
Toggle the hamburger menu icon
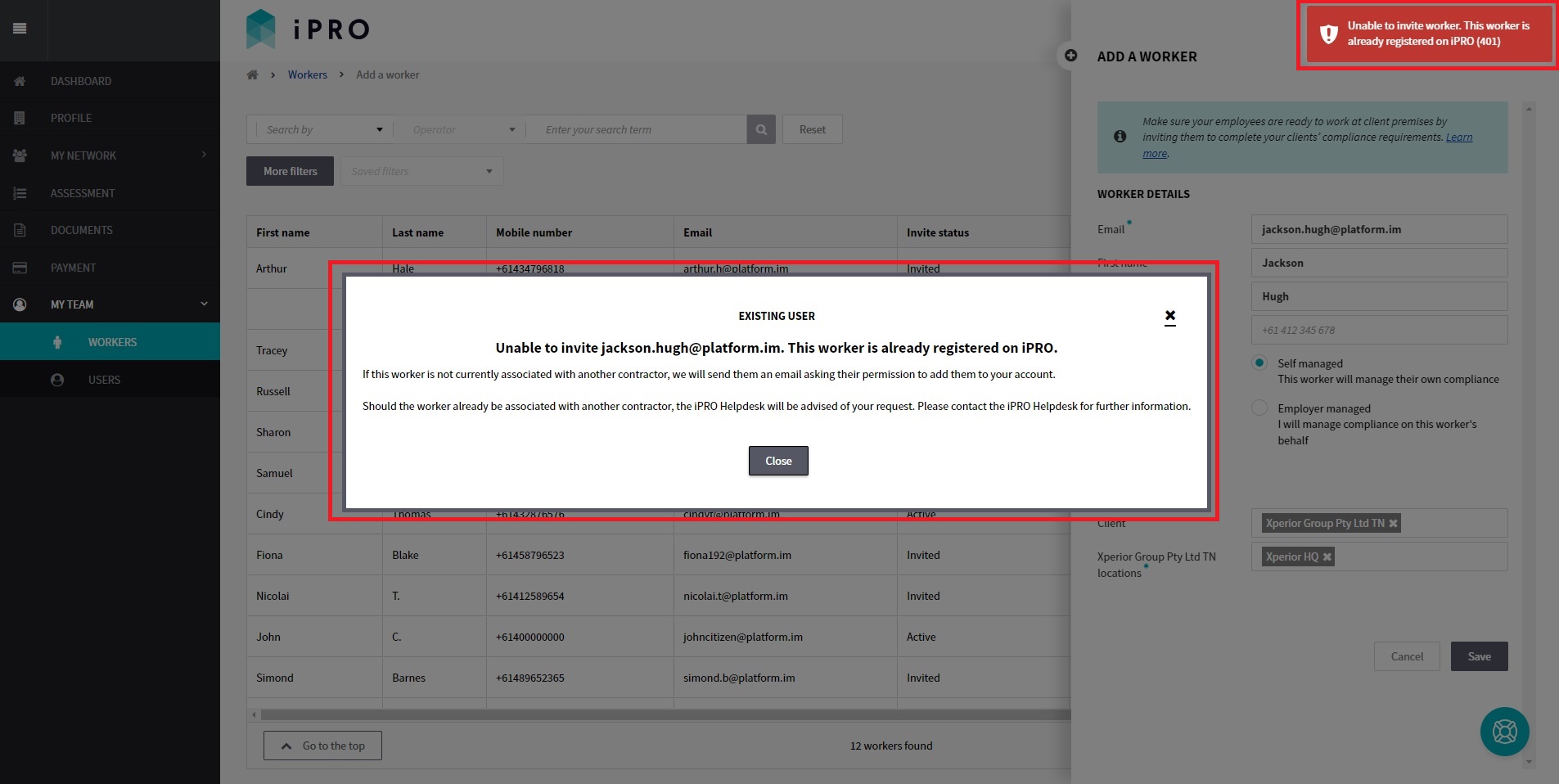tap(20, 29)
